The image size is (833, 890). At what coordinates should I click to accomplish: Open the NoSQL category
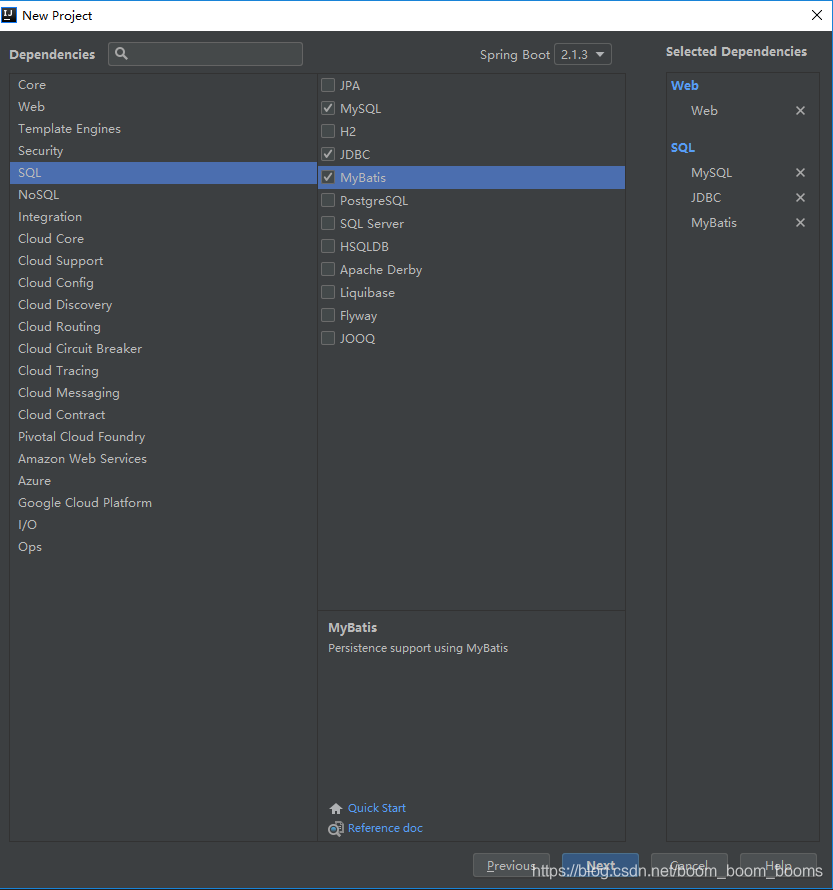click(x=163, y=195)
